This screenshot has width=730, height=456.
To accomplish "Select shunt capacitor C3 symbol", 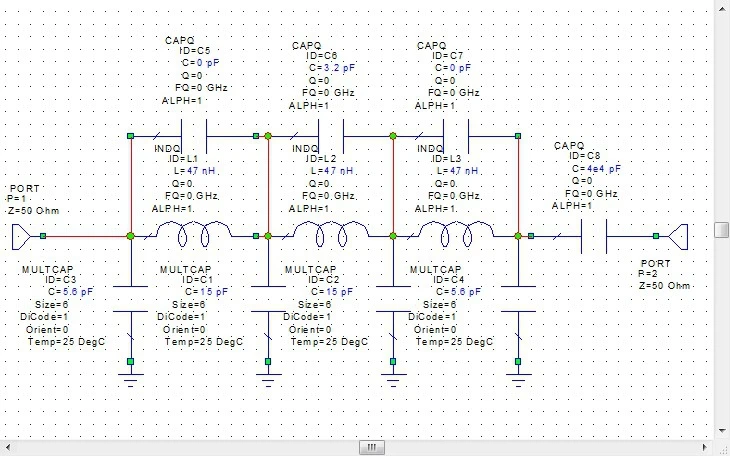I will pyautogui.click(x=131, y=299).
